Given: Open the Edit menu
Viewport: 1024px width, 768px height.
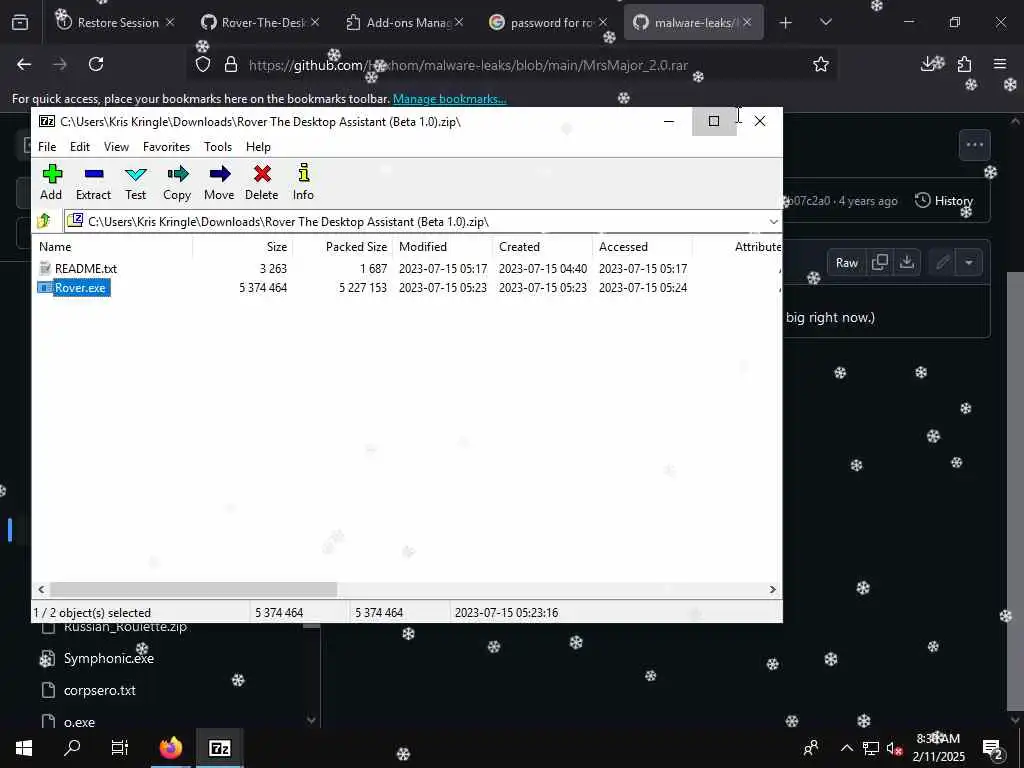Looking at the screenshot, I should pyautogui.click(x=80, y=147).
